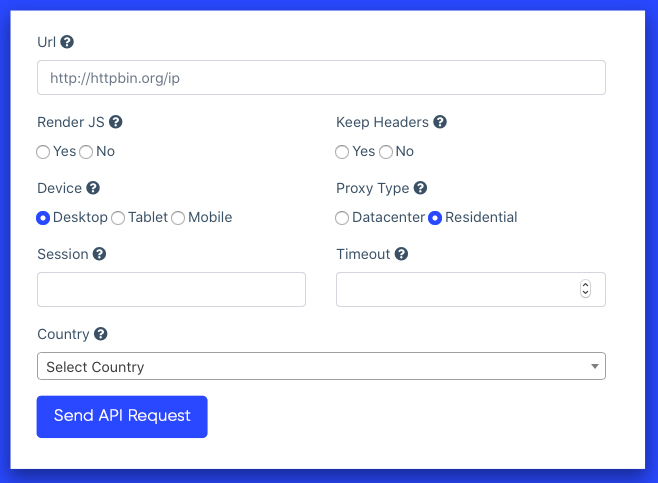Choose No under Keep Headers
This screenshot has width=658, height=483.
click(x=386, y=152)
